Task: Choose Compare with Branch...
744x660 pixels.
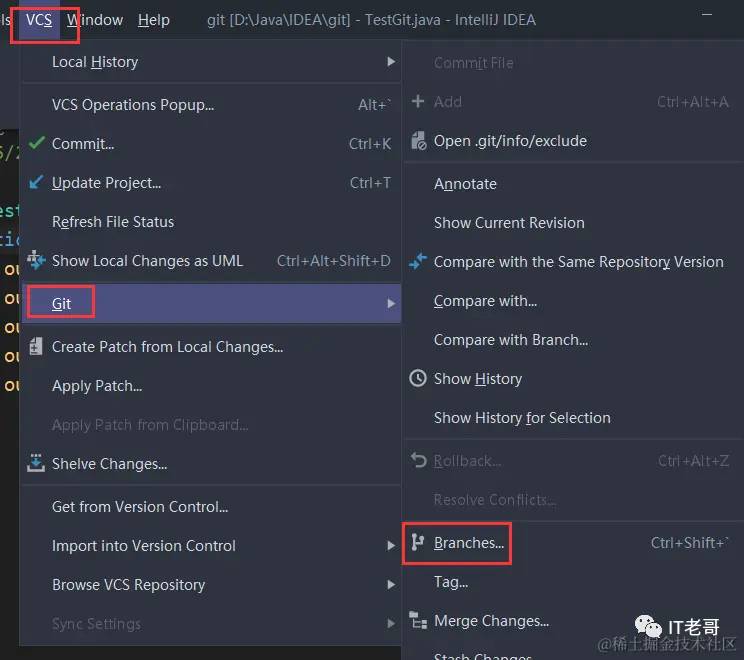Action: 573,340
